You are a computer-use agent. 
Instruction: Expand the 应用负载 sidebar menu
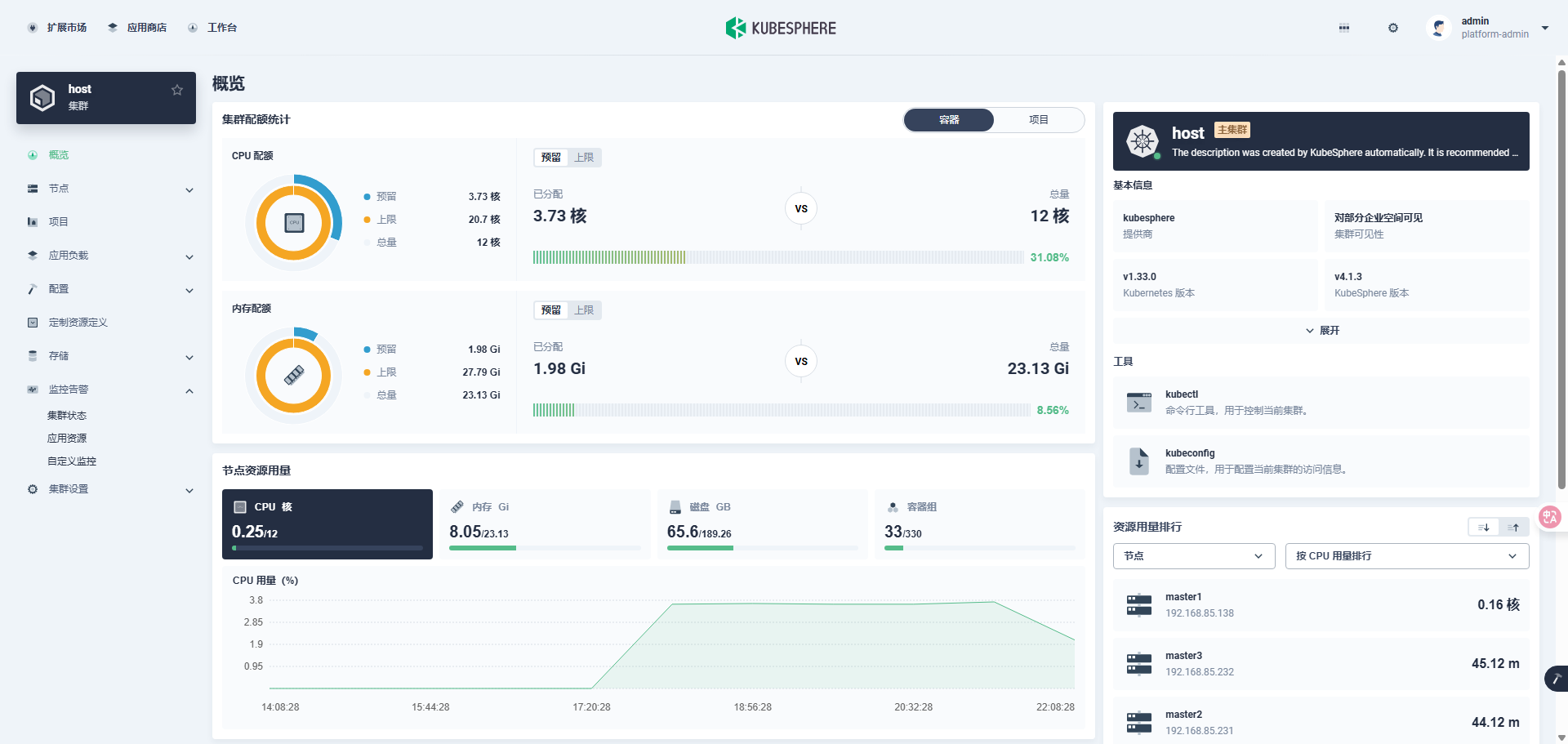(x=110, y=256)
